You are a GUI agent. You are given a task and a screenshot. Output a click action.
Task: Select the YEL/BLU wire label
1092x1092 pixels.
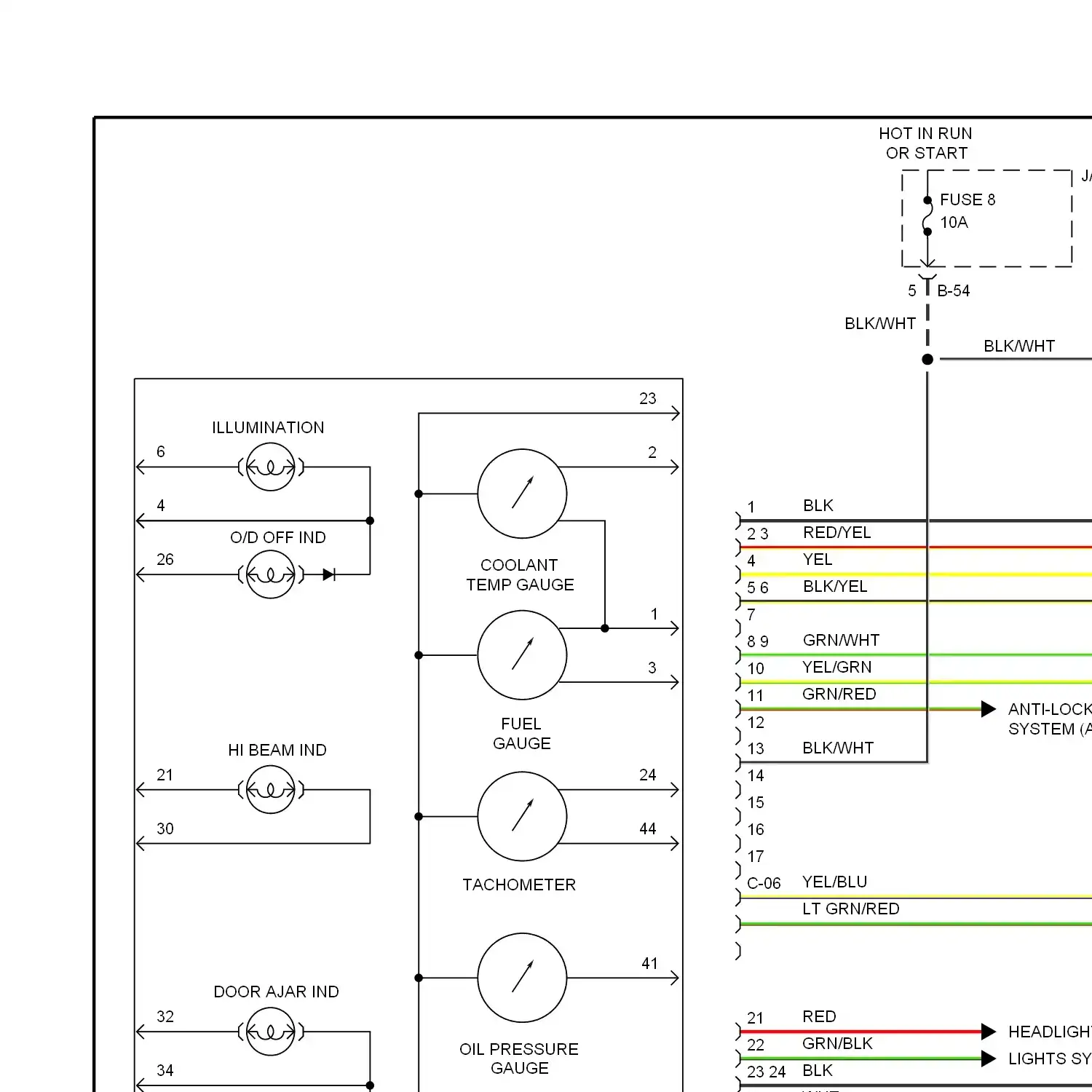coord(834,882)
